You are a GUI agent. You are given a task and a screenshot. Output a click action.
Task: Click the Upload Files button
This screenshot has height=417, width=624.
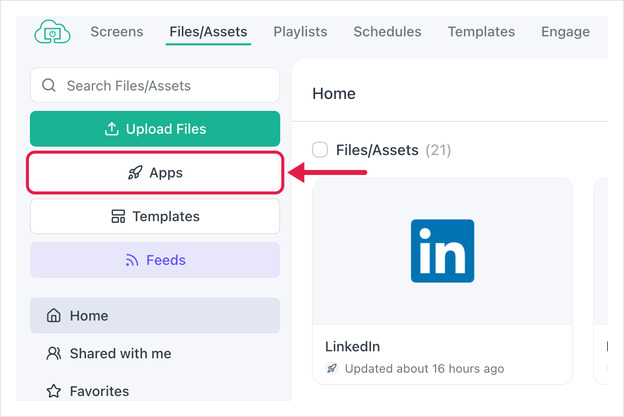[155, 129]
